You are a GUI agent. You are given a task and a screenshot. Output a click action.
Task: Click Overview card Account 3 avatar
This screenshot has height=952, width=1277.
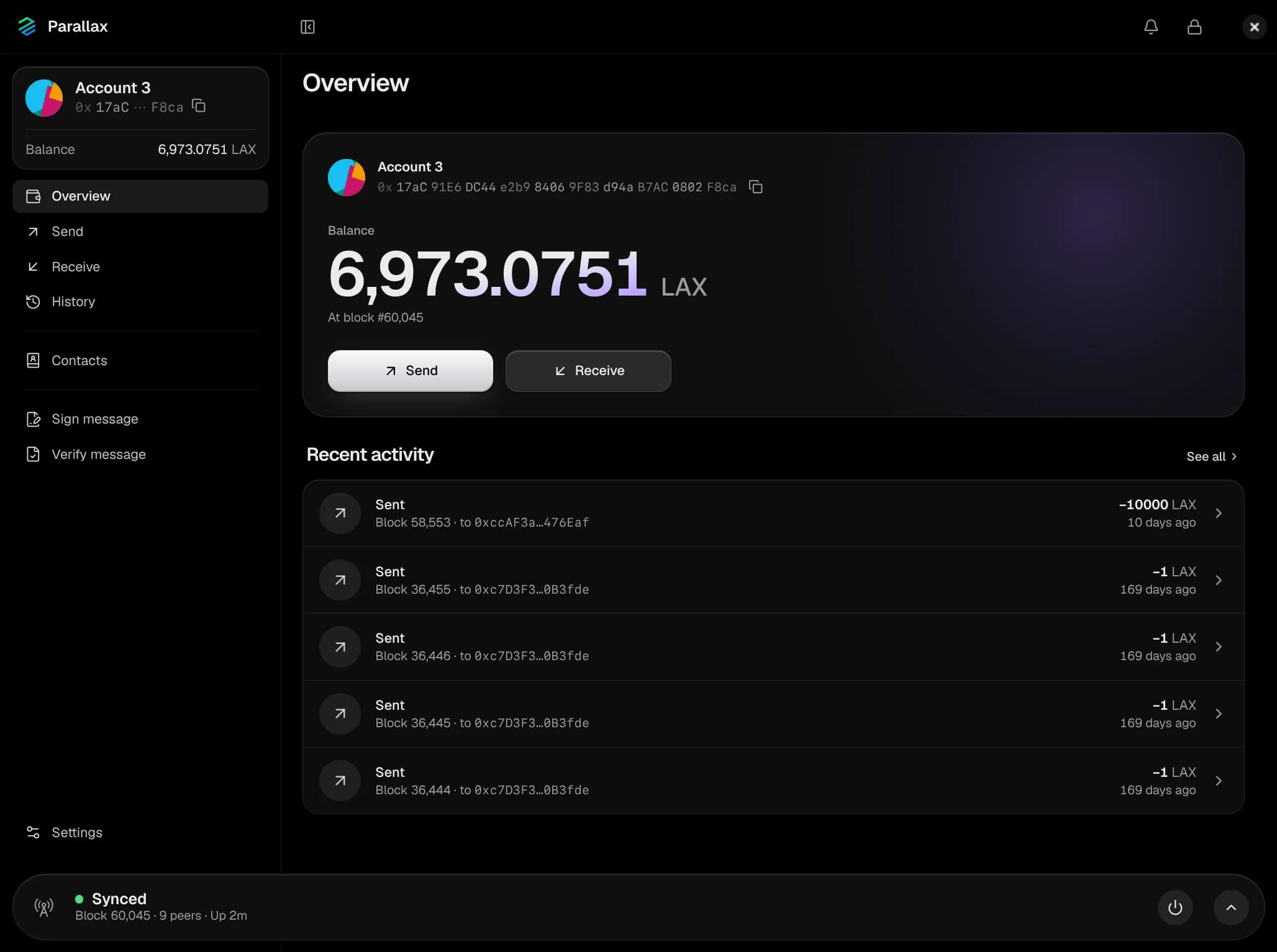point(347,177)
